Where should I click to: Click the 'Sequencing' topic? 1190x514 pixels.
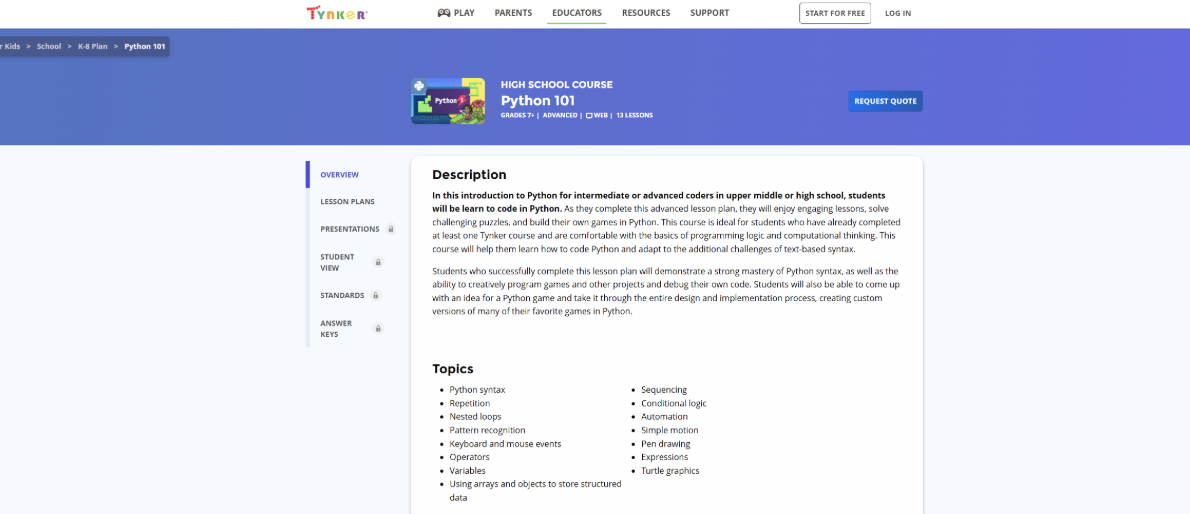(x=664, y=389)
